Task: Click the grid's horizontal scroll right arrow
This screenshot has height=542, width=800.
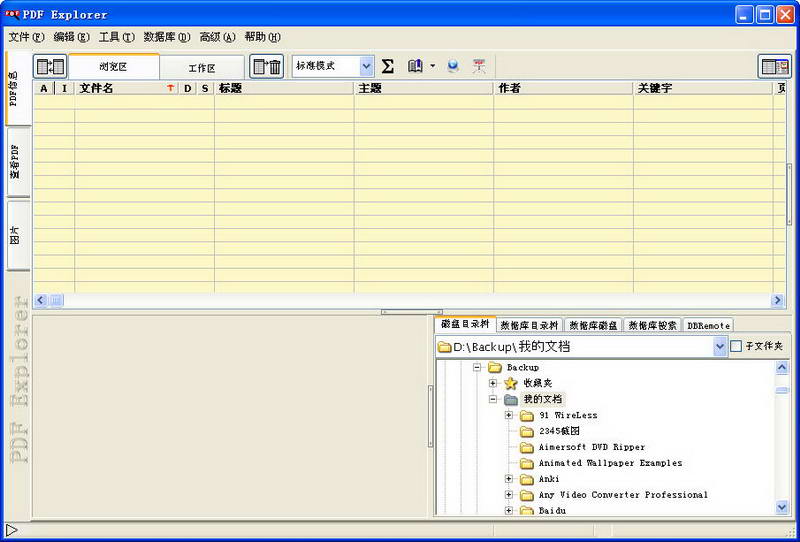Action: [778, 300]
